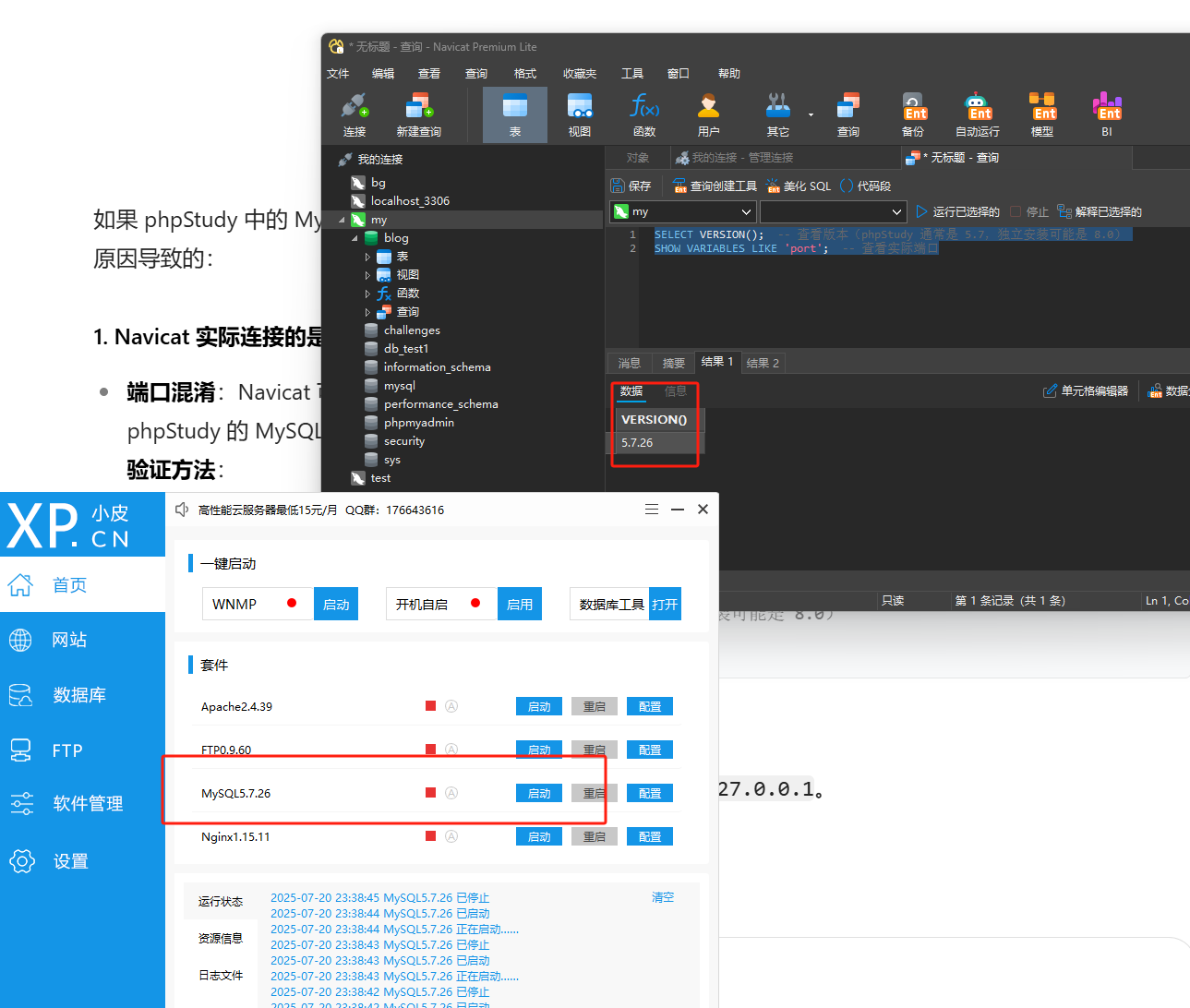Switch to the 对象 (Objects) tab
Image resolution: width=1190 pixels, height=1008 pixels.
click(x=638, y=158)
